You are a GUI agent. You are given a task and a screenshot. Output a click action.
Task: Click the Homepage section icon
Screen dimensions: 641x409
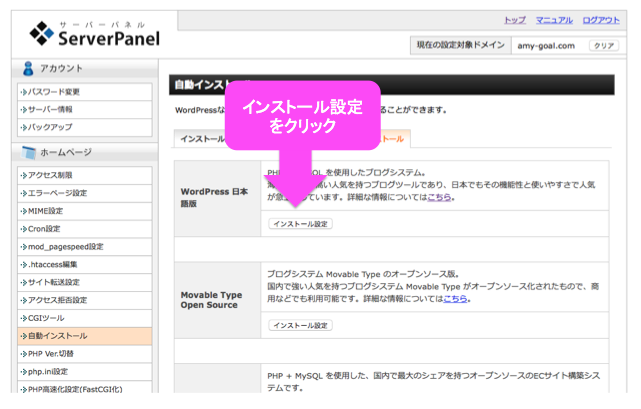pyautogui.click(x=29, y=153)
